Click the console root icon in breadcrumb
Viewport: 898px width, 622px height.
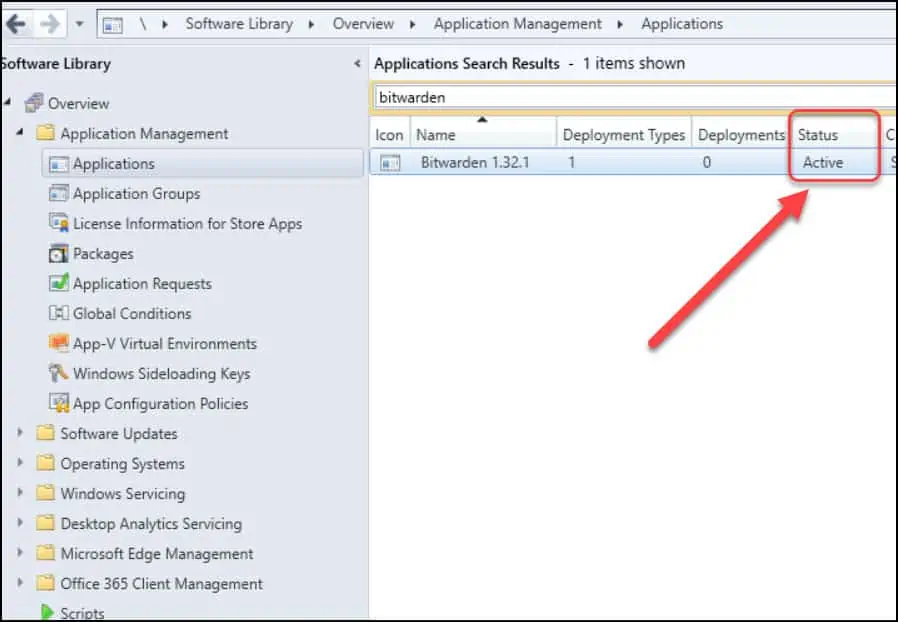tap(113, 25)
